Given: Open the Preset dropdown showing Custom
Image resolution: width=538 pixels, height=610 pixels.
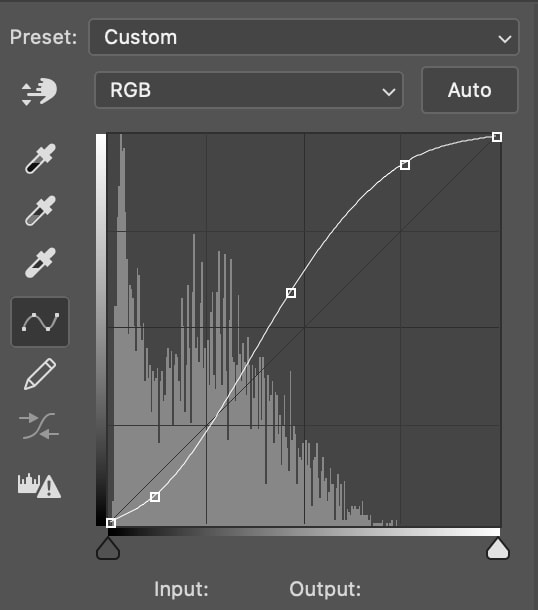Looking at the screenshot, I should (x=304, y=37).
